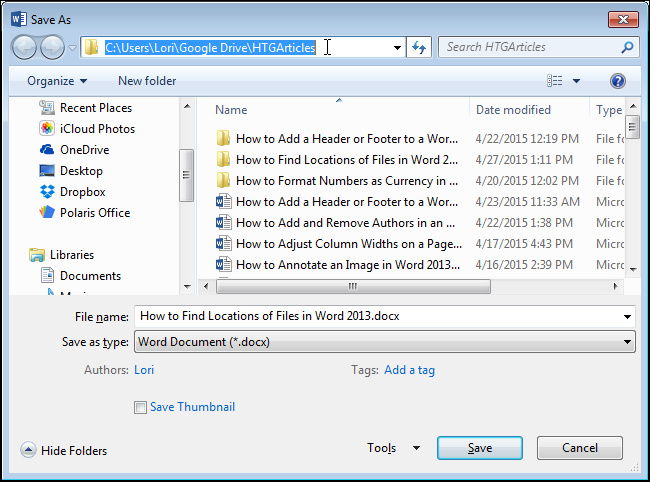Click navigation pane scroll down arrow
The image size is (650, 482).
pos(187,286)
